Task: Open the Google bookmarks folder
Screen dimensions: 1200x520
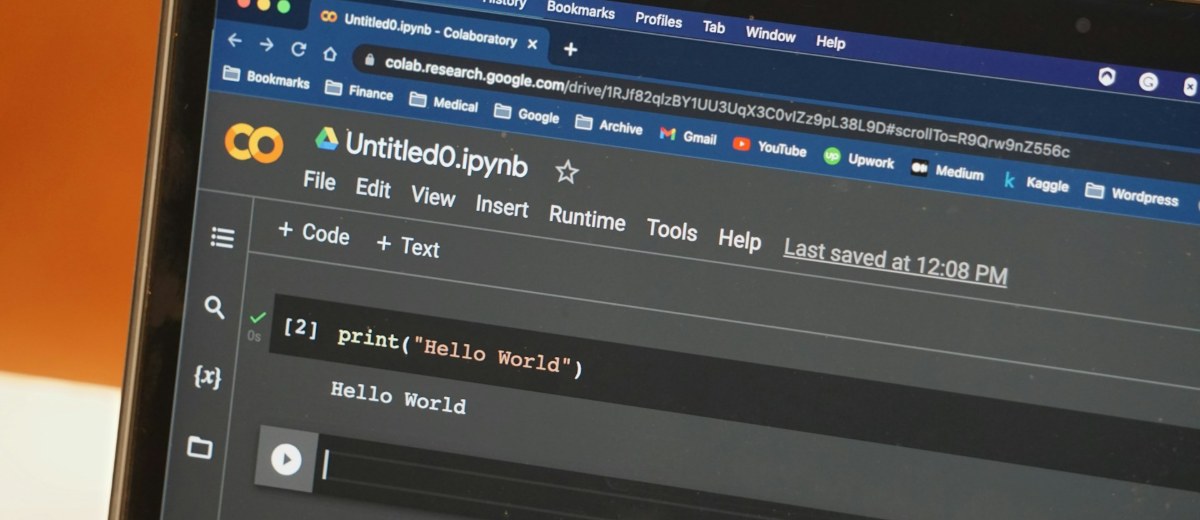Action: tap(527, 114)
